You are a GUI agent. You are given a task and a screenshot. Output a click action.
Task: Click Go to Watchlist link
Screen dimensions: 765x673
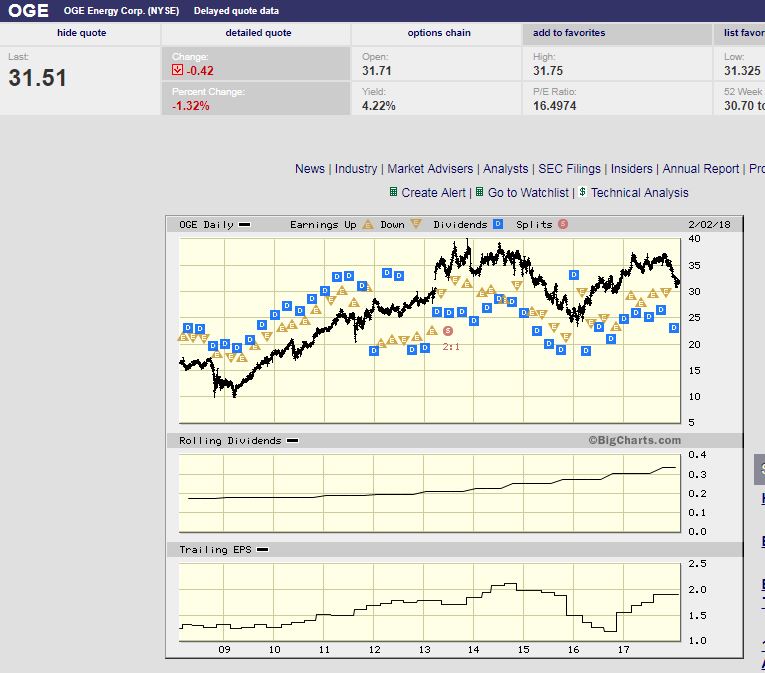tap(528, 193)
